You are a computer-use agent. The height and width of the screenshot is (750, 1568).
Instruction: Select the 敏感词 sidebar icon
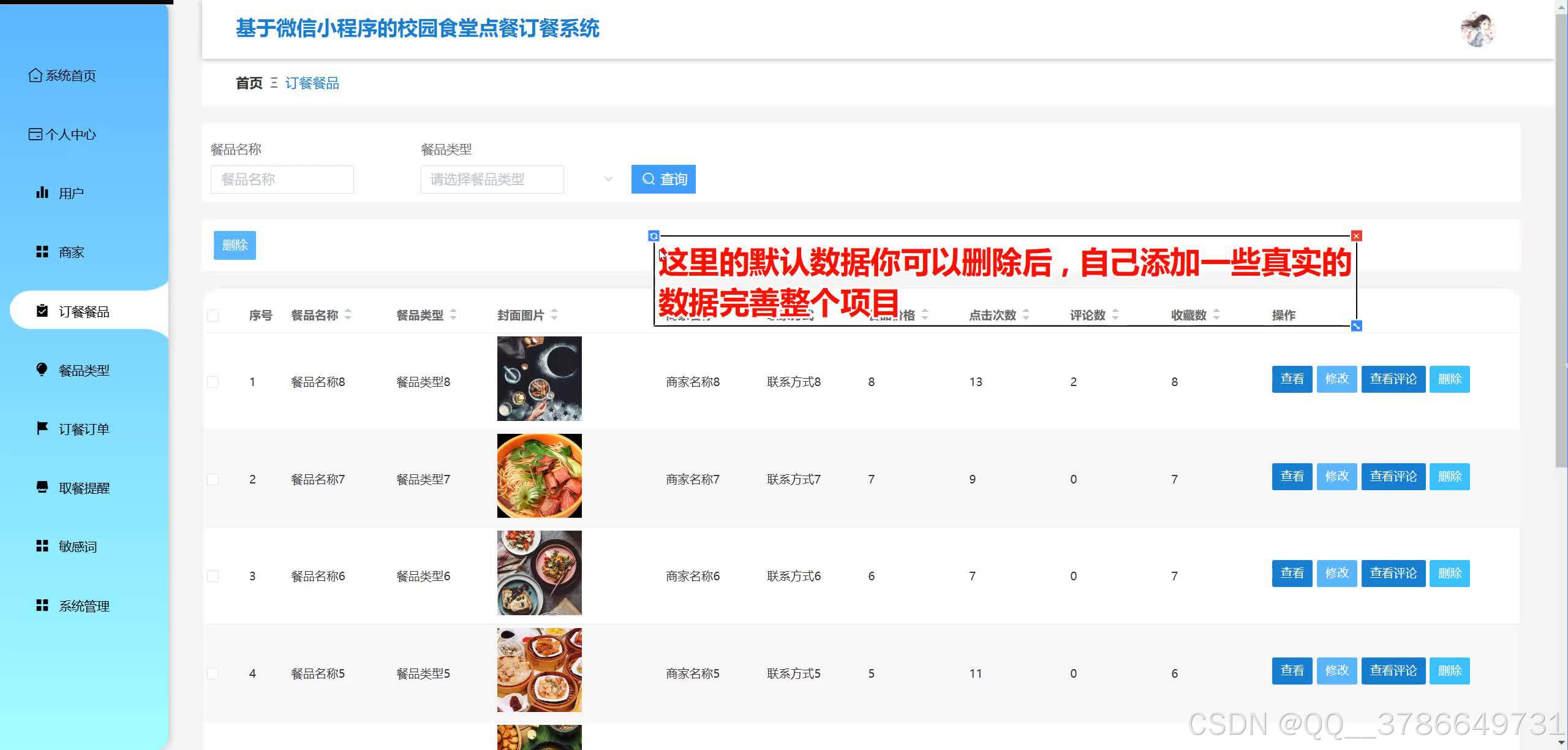click(x=42, y=546)
